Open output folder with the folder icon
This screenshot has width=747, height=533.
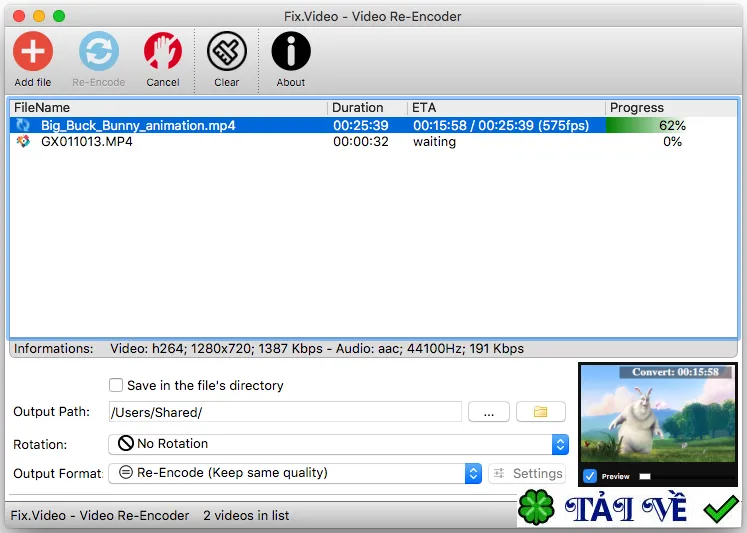pos(541,412)
